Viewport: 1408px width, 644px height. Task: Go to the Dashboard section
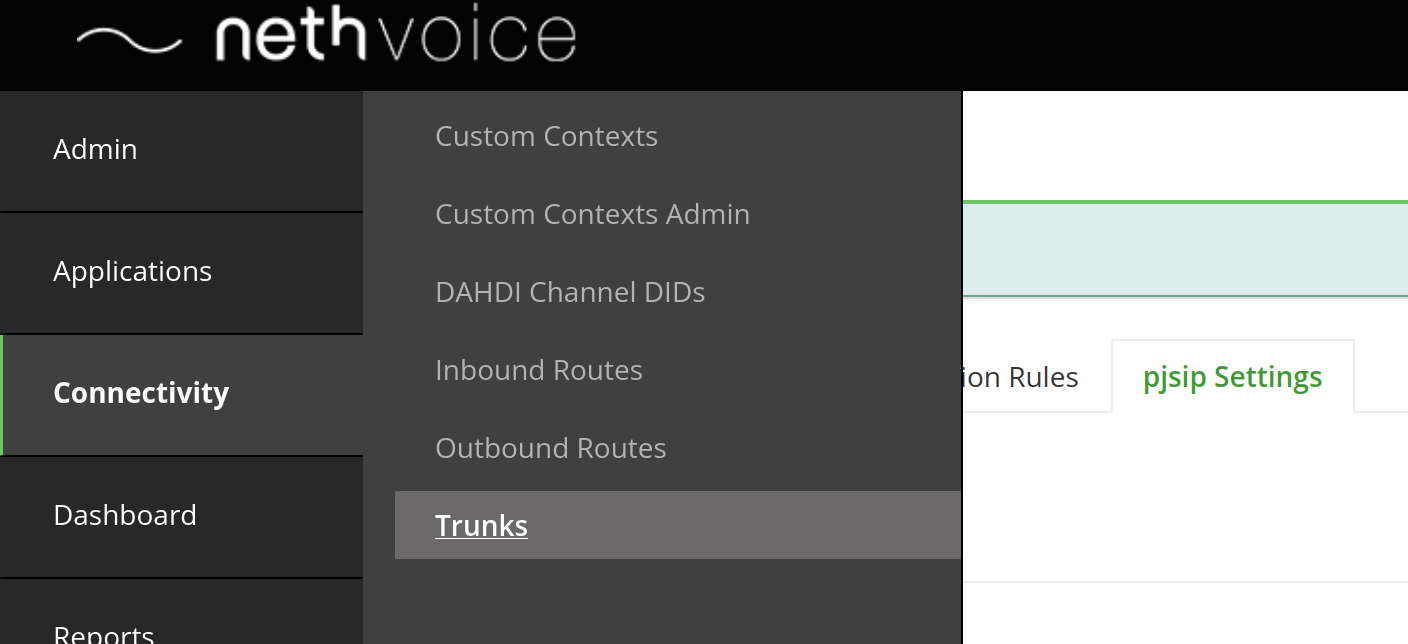[x=181, y=516]
